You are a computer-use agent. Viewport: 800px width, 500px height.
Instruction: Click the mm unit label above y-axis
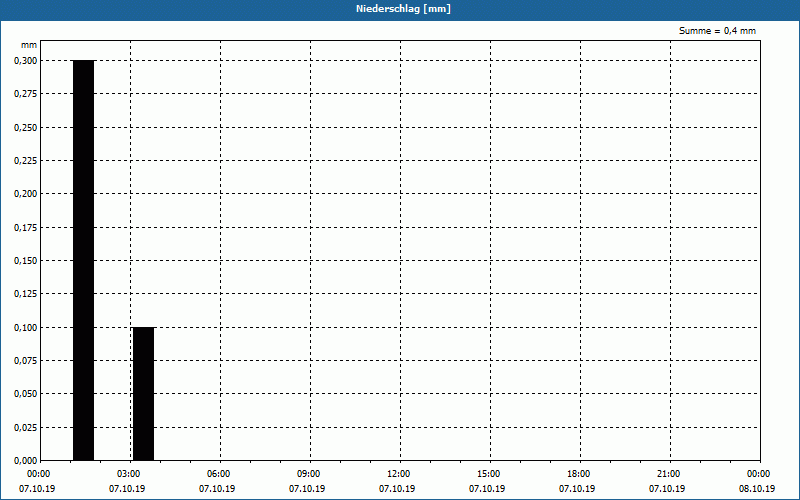click(29, 46)
